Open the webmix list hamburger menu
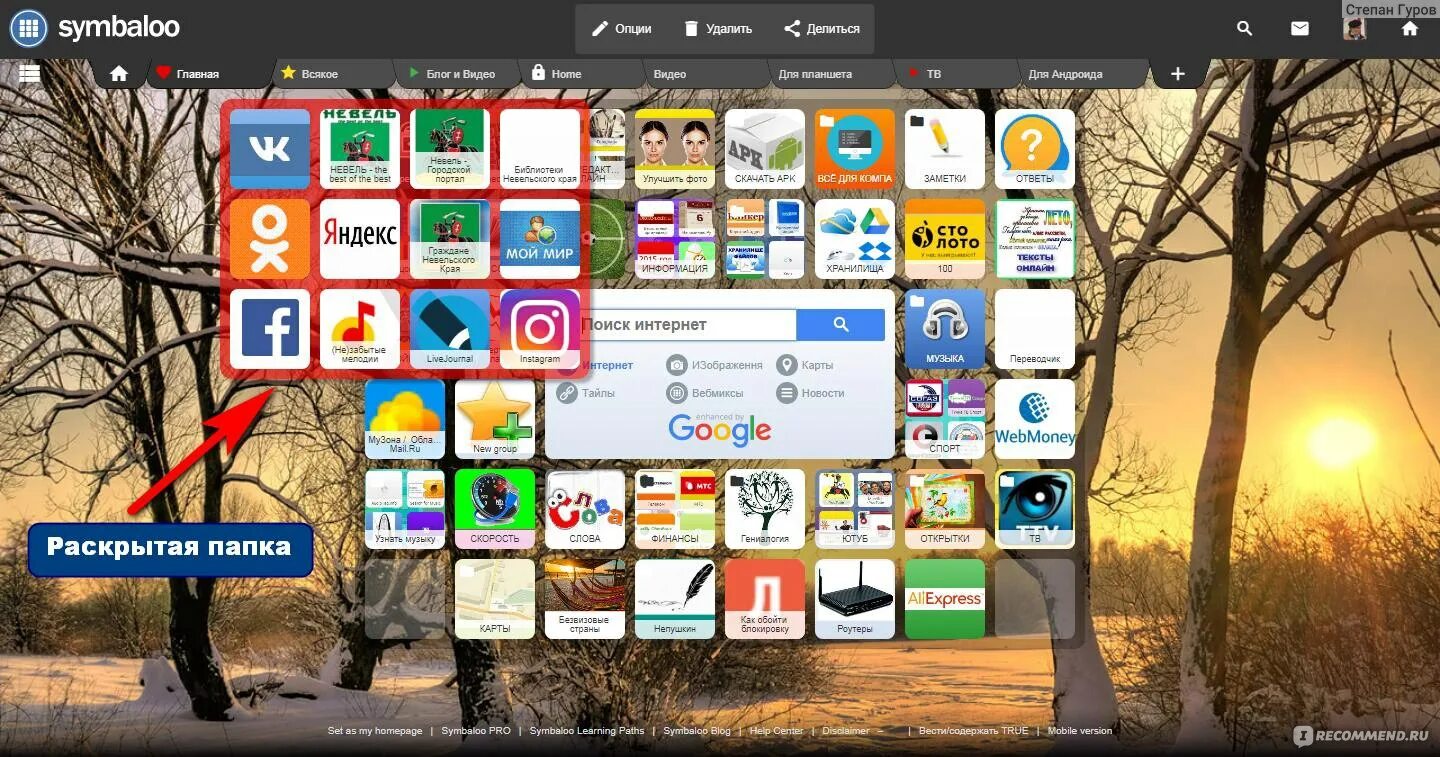The image size is (1440, 757). (x=29, y=72)
